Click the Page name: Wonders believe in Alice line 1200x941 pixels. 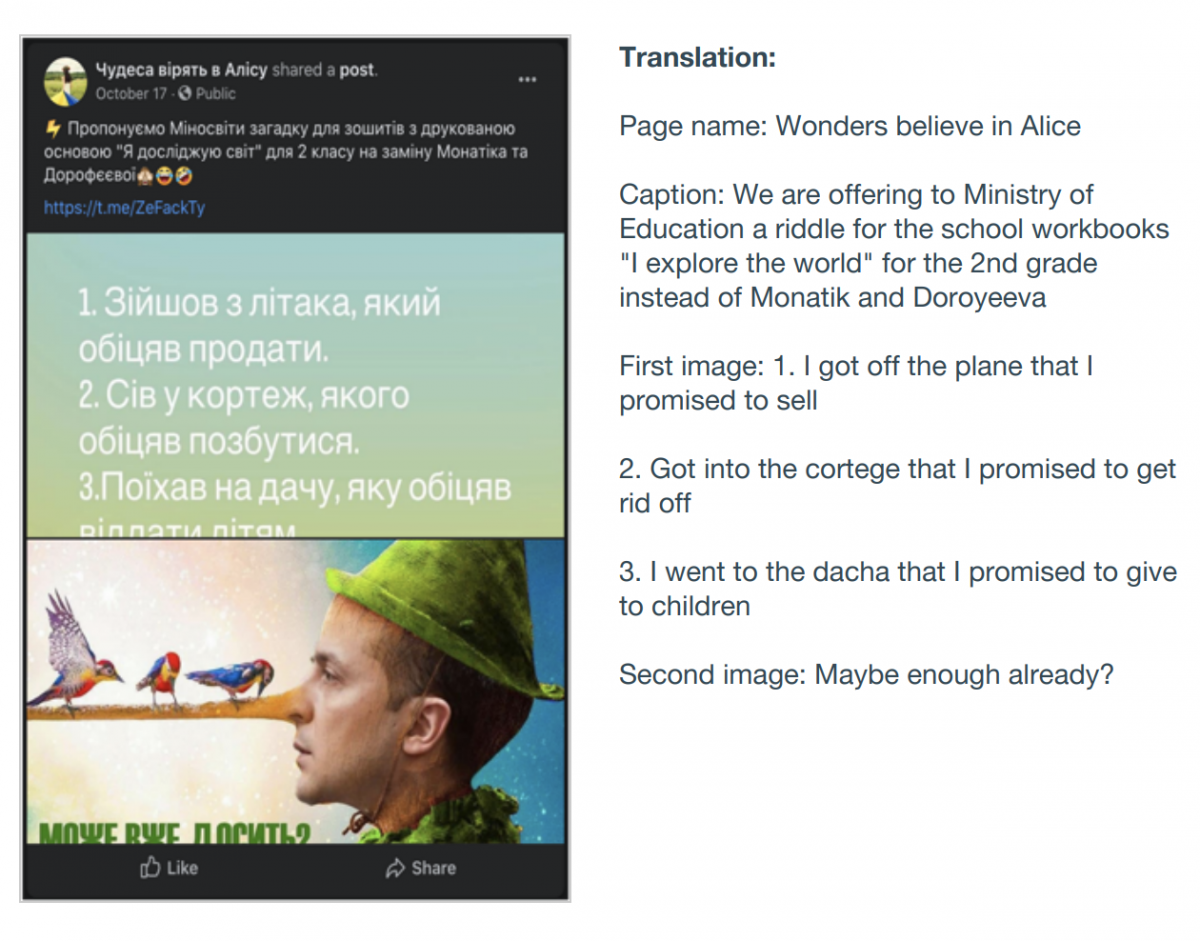pyautogui.click(x=850, y=126)
